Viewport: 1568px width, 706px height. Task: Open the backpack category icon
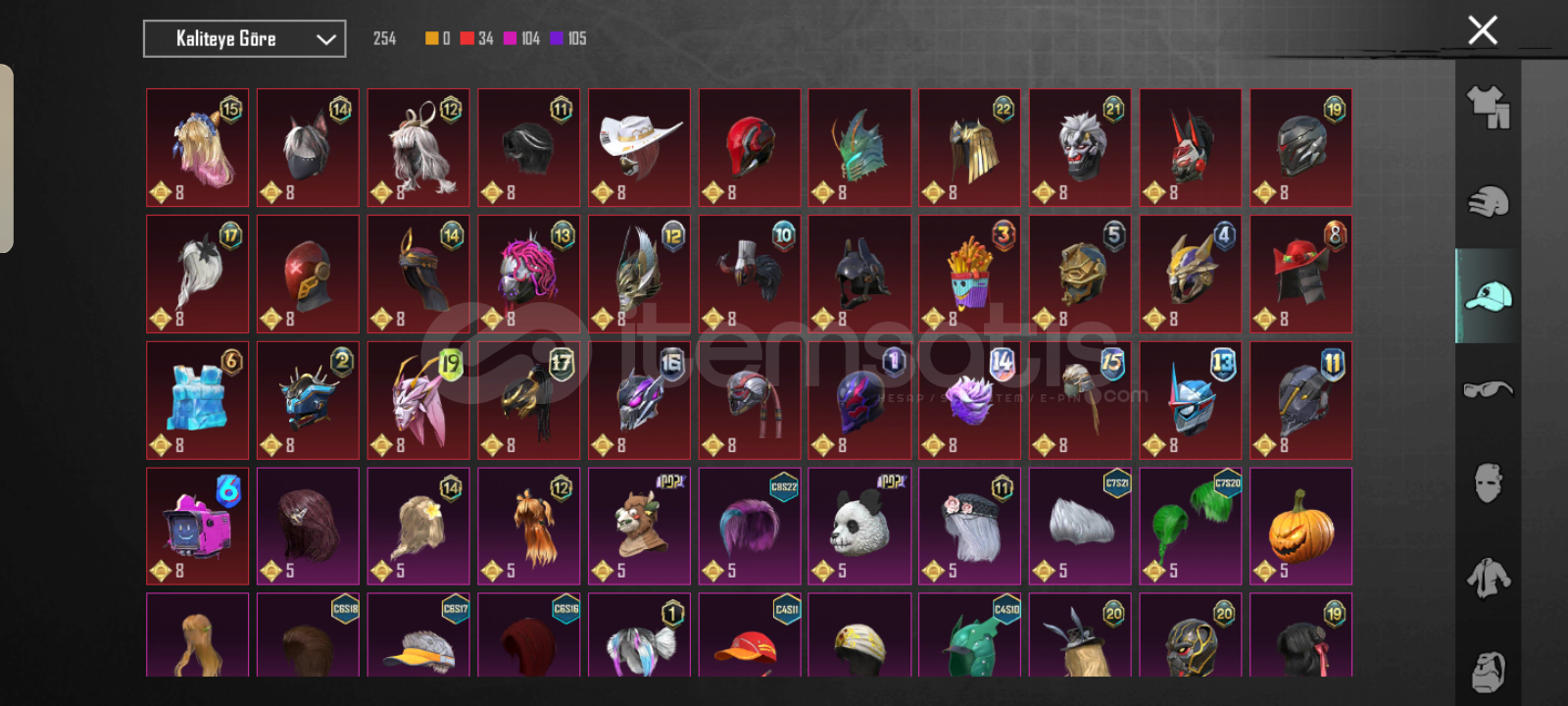[x=1488, y=671]
